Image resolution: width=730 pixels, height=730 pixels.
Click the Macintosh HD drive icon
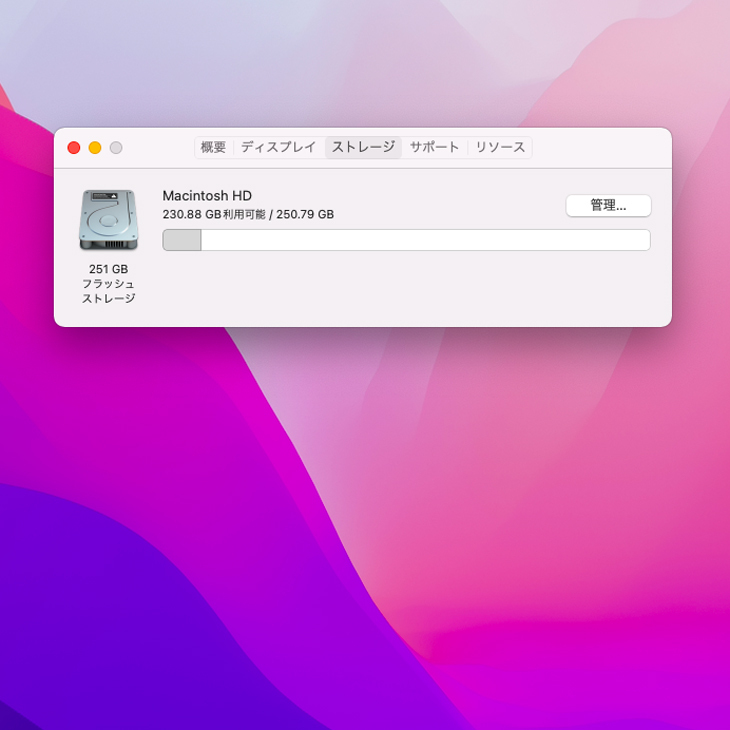point(108,219)
